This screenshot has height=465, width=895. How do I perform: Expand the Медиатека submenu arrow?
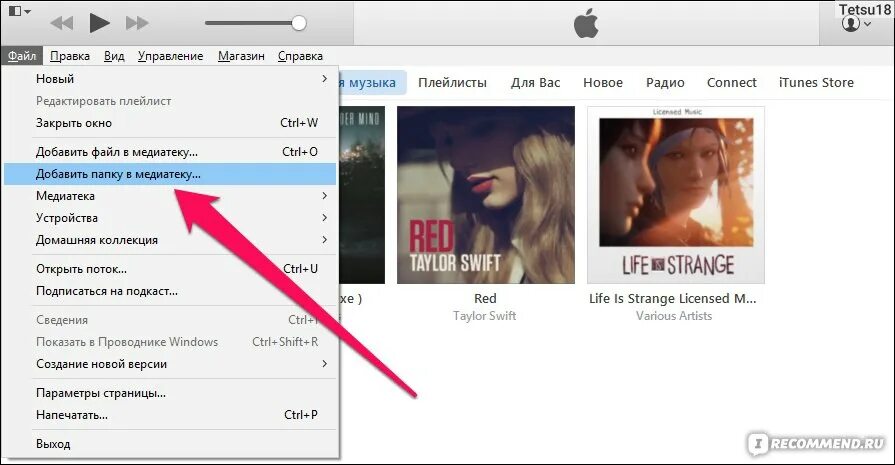click(324, 196)
